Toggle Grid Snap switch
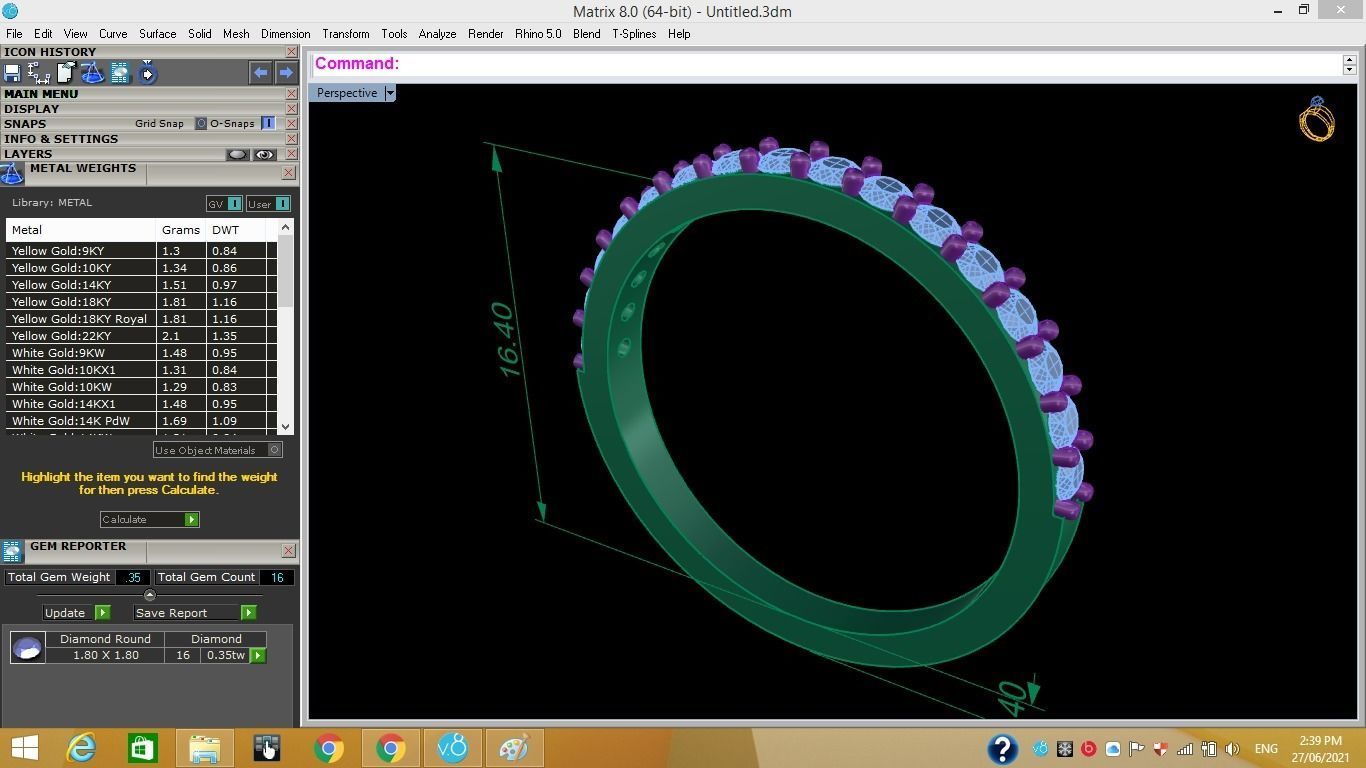1366x768 pixels. pos(200,124)
